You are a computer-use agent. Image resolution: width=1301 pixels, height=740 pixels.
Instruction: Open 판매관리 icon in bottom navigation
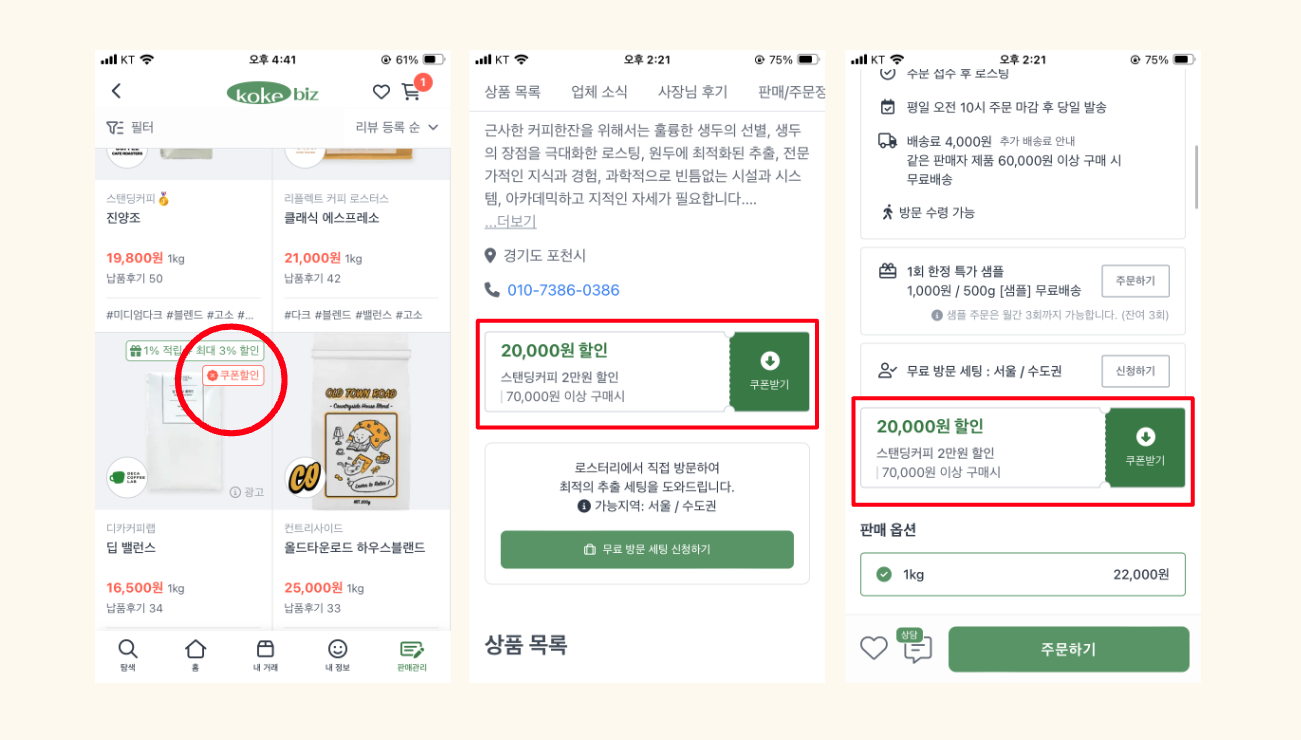tap(411, 655)
